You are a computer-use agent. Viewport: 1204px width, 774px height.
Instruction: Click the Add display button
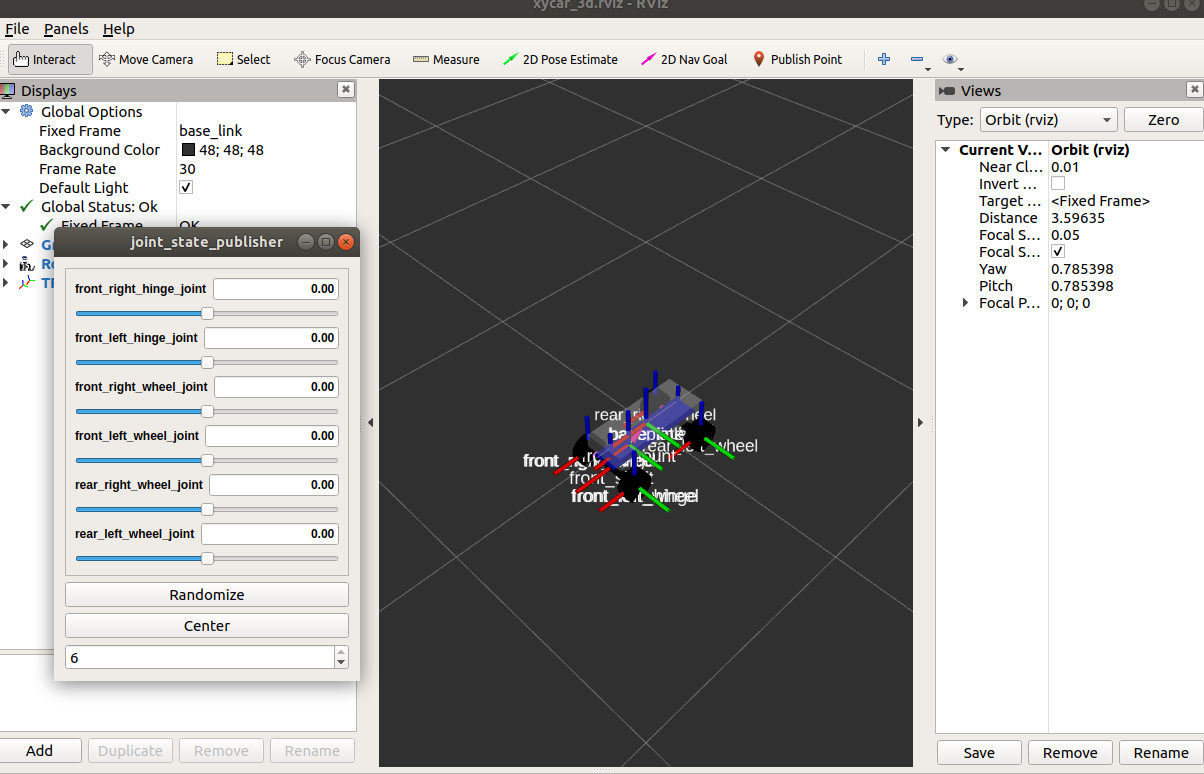(40, 751)
